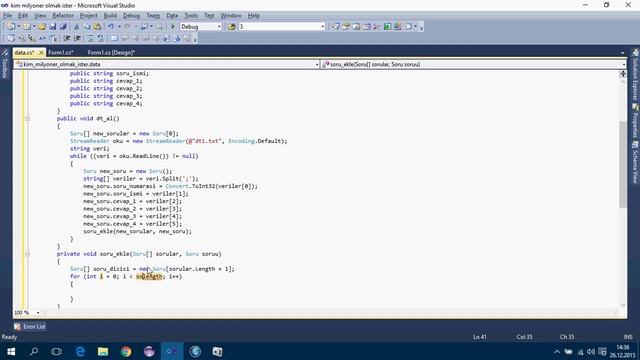Close the data.cs* tab
640x360 pixels.
pyautogui.click(x=41, y=53)
